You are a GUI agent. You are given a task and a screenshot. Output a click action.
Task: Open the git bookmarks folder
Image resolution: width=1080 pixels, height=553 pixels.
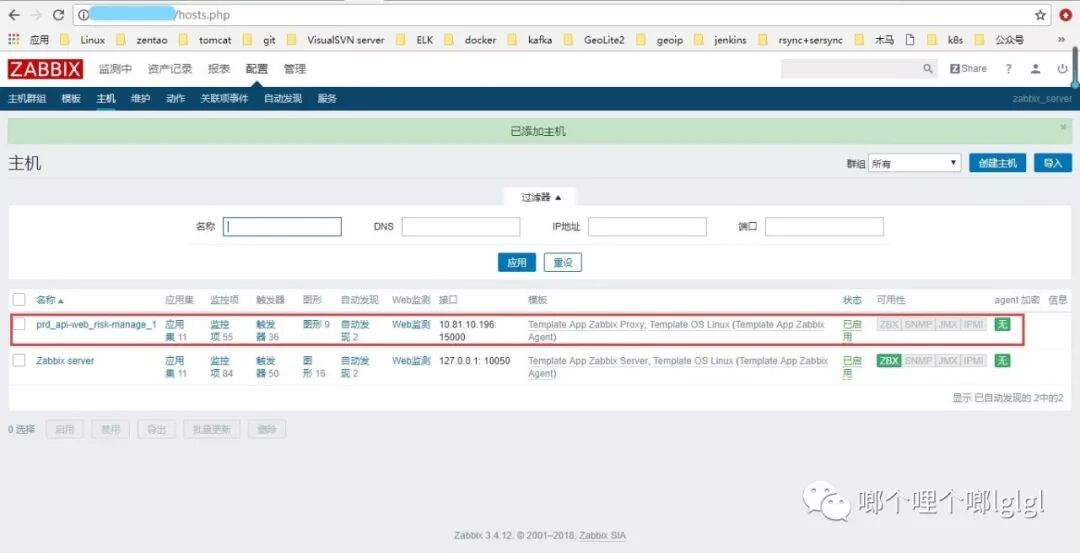pos(260,40)
